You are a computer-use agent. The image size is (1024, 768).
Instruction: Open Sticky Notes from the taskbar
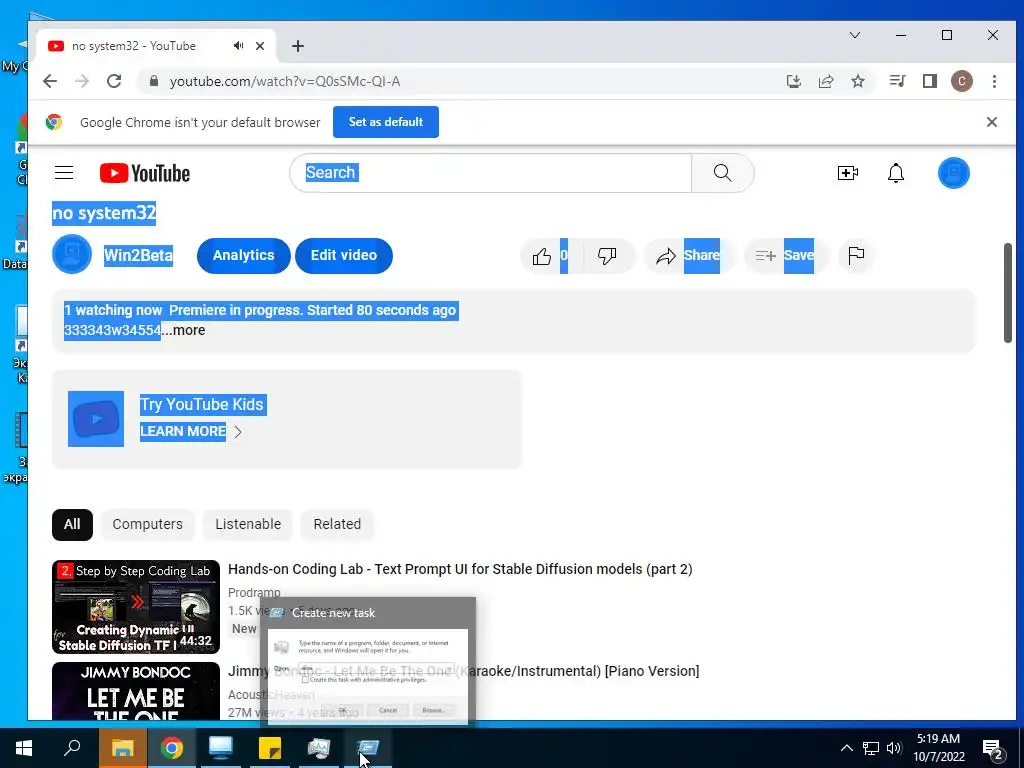[x=270, y=748]
